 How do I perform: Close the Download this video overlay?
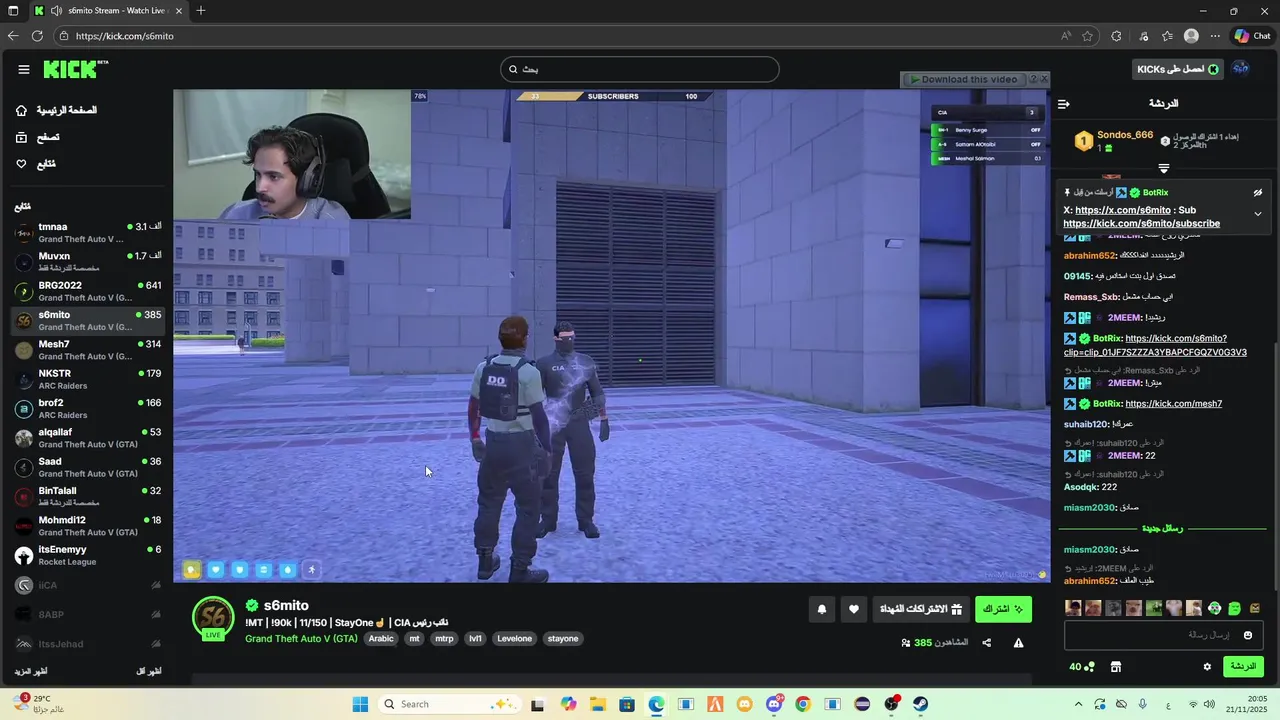click(x=1044, y=78)
